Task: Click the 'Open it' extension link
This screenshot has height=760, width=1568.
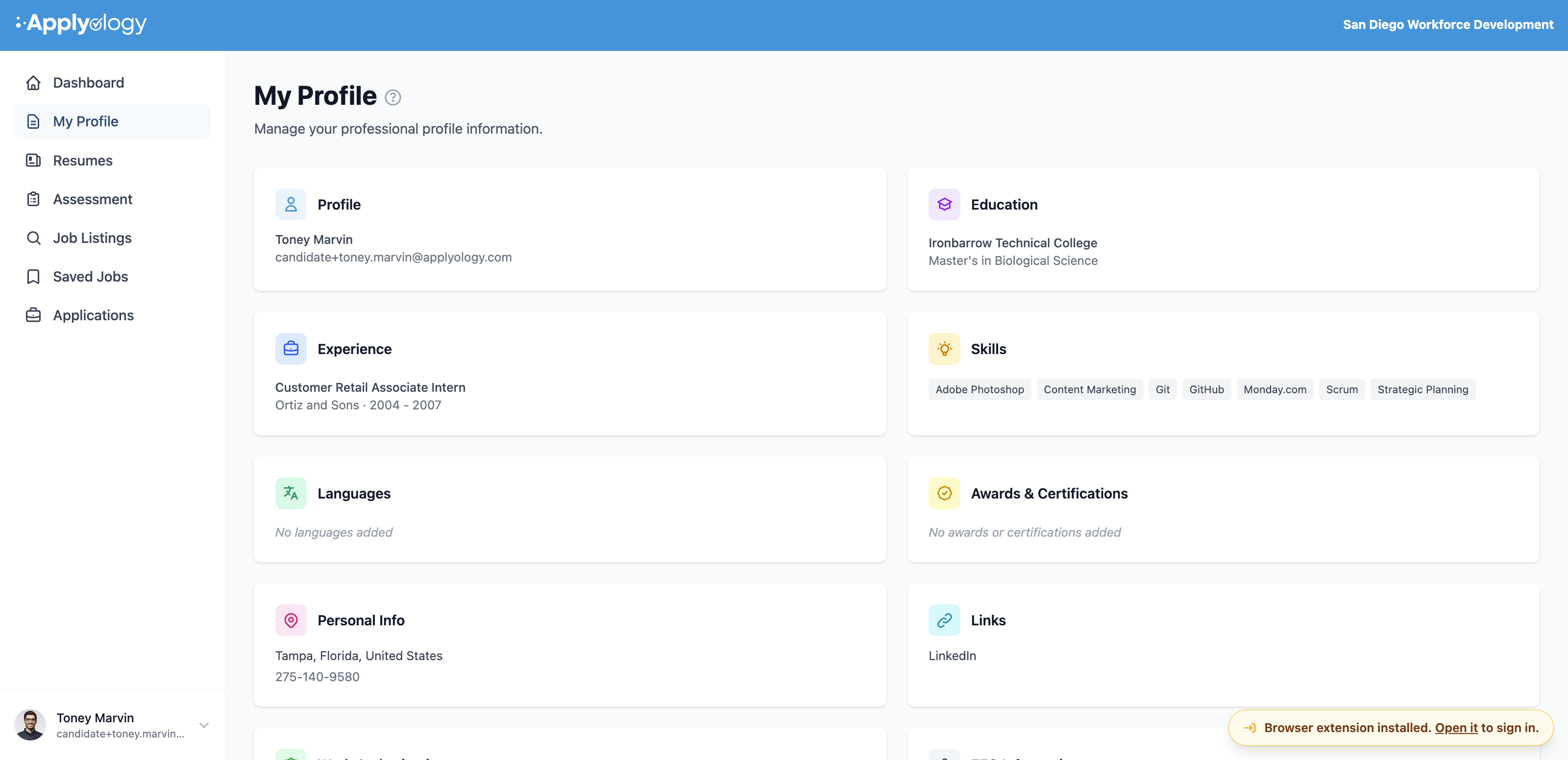Action: pos(1456,728)
